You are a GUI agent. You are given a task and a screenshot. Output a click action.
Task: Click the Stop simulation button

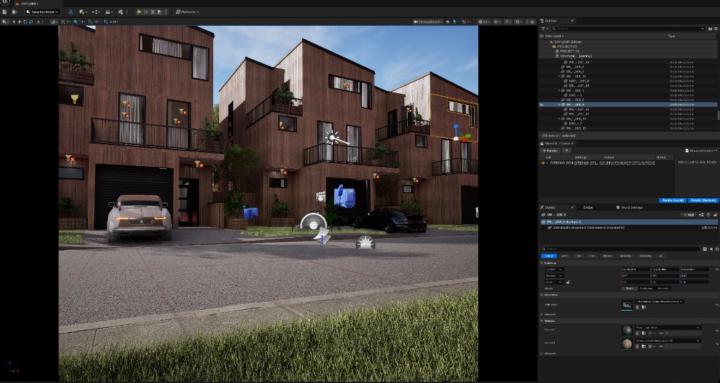pos(152,12)
